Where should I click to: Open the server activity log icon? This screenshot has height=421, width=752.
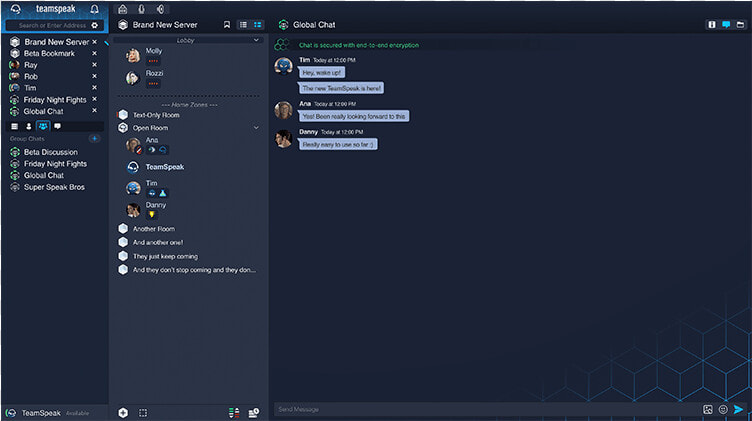254,413
